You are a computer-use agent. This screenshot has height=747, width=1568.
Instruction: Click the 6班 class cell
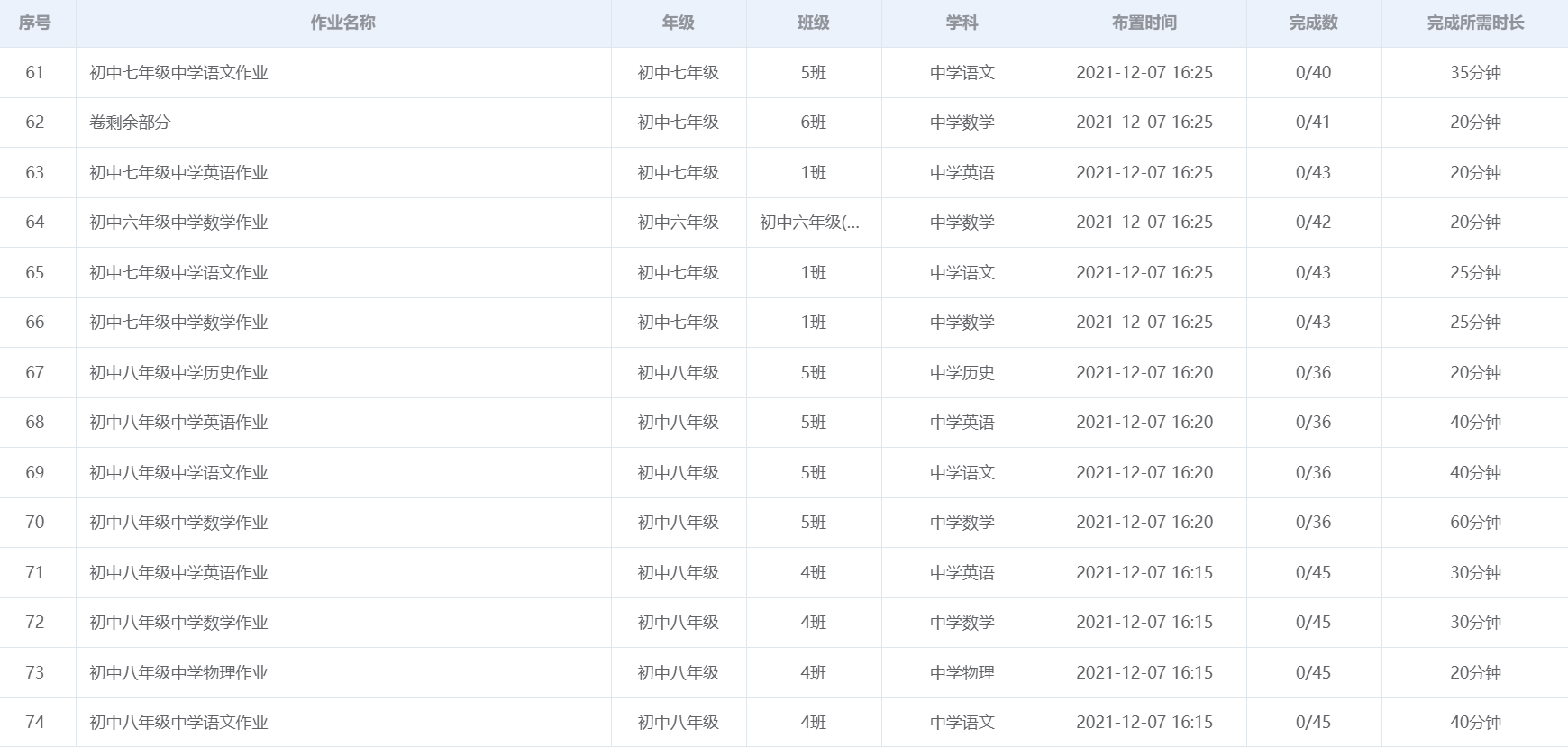(x=813, y=123)
